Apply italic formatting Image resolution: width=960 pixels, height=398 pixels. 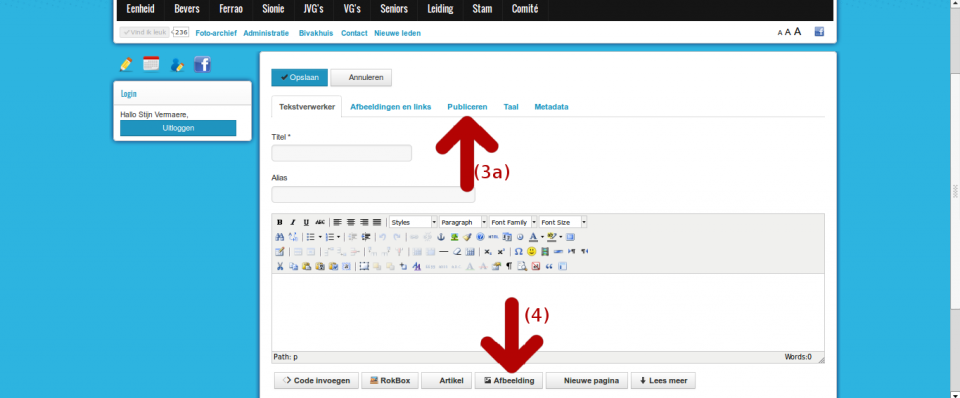pyautogui.click(x=293, y=222)
